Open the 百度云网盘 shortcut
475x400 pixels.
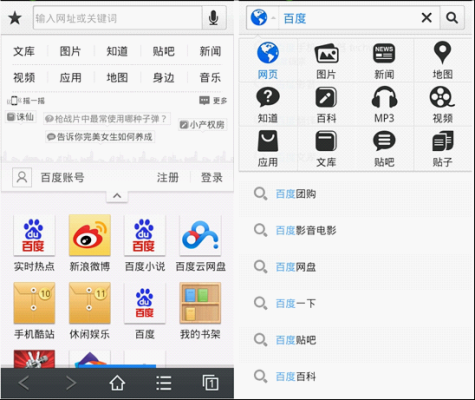click(x=200, y=244)
